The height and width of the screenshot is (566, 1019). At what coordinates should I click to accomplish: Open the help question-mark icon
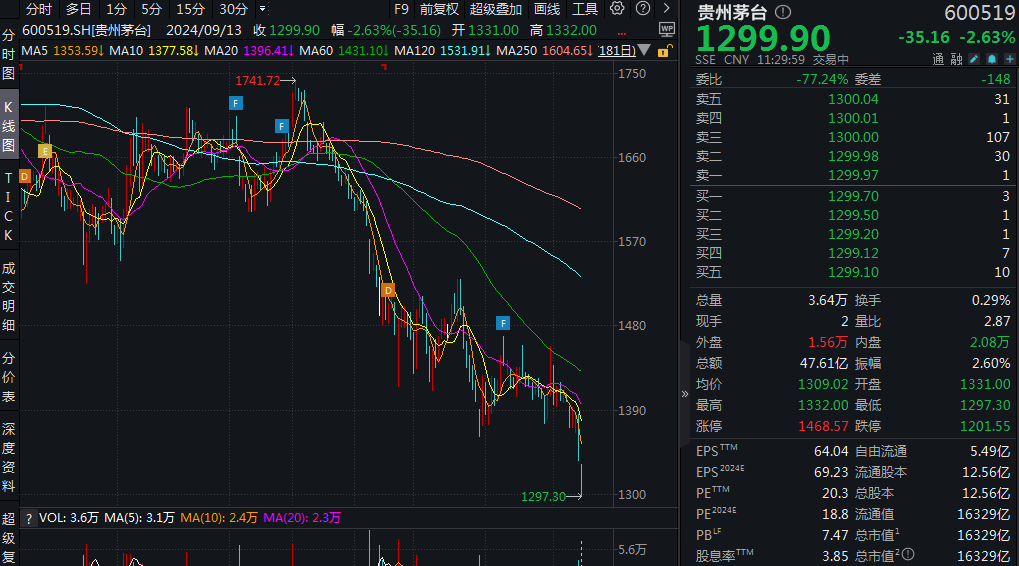(x=643, y=8)
